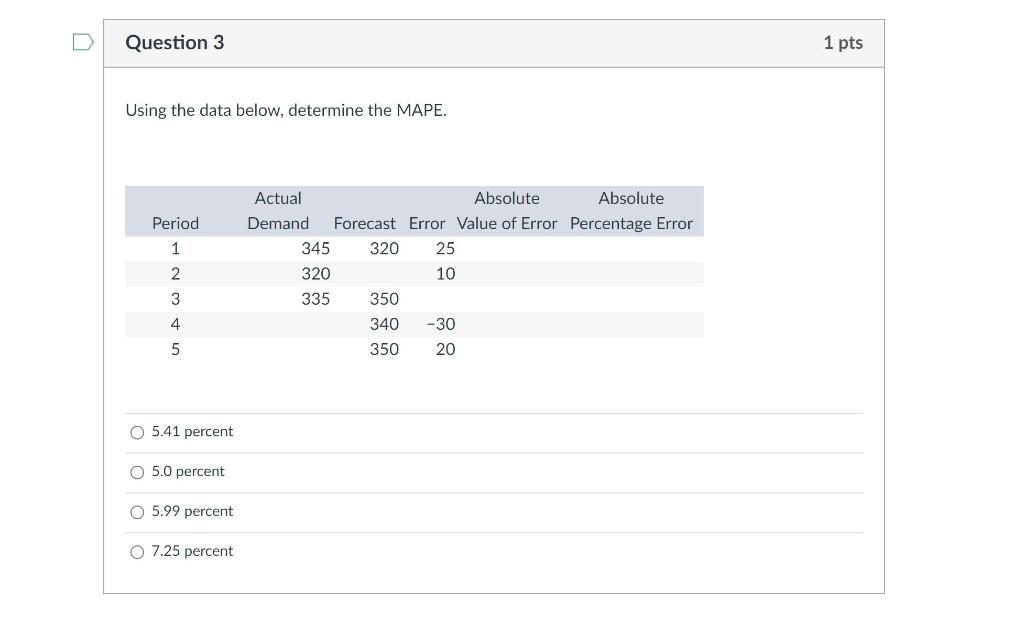Click the Period column header
1024x623 pixels.
(175, 223)
